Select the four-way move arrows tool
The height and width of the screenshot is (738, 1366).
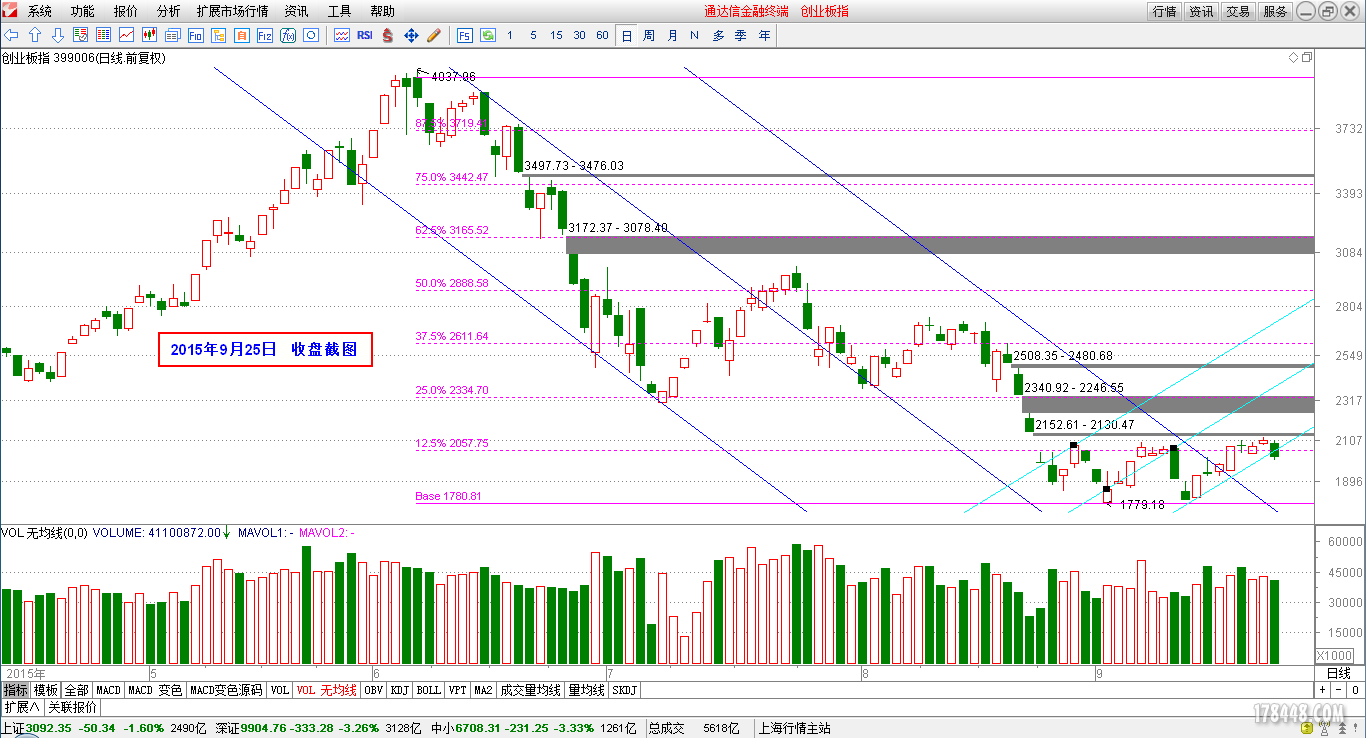click(x=411, y=35)
